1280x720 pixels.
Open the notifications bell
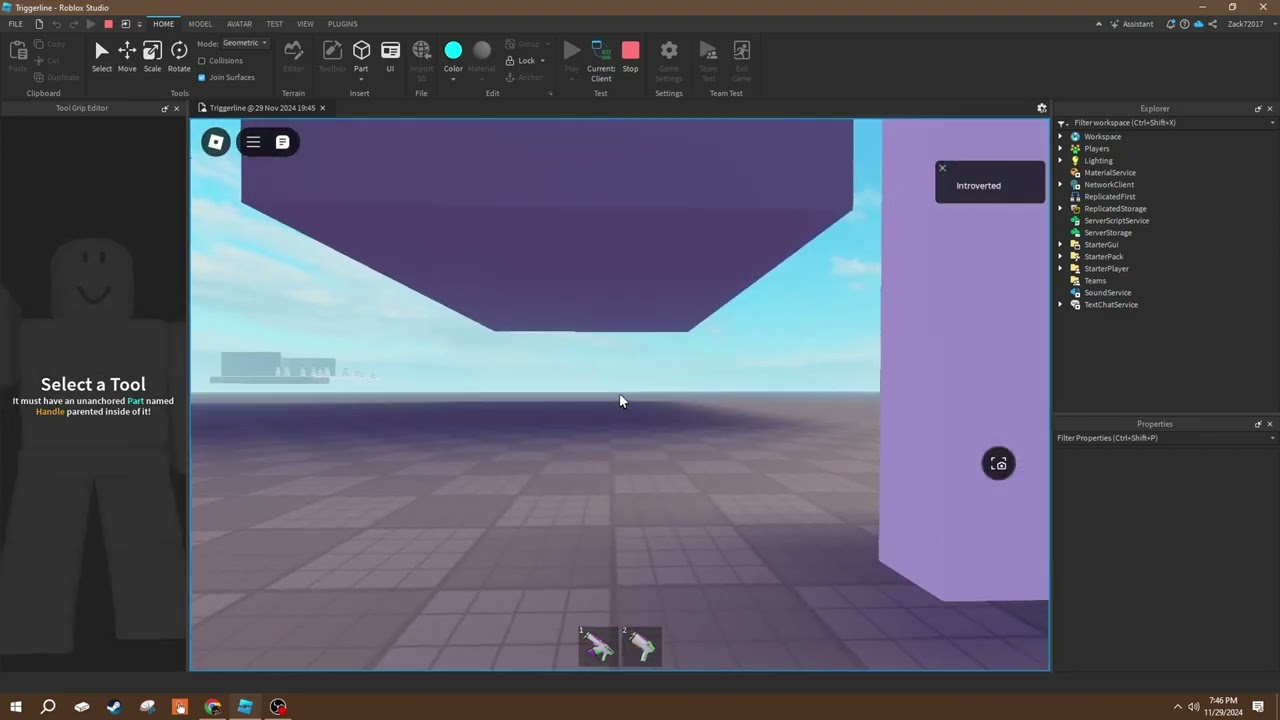tap(1170, 24)
